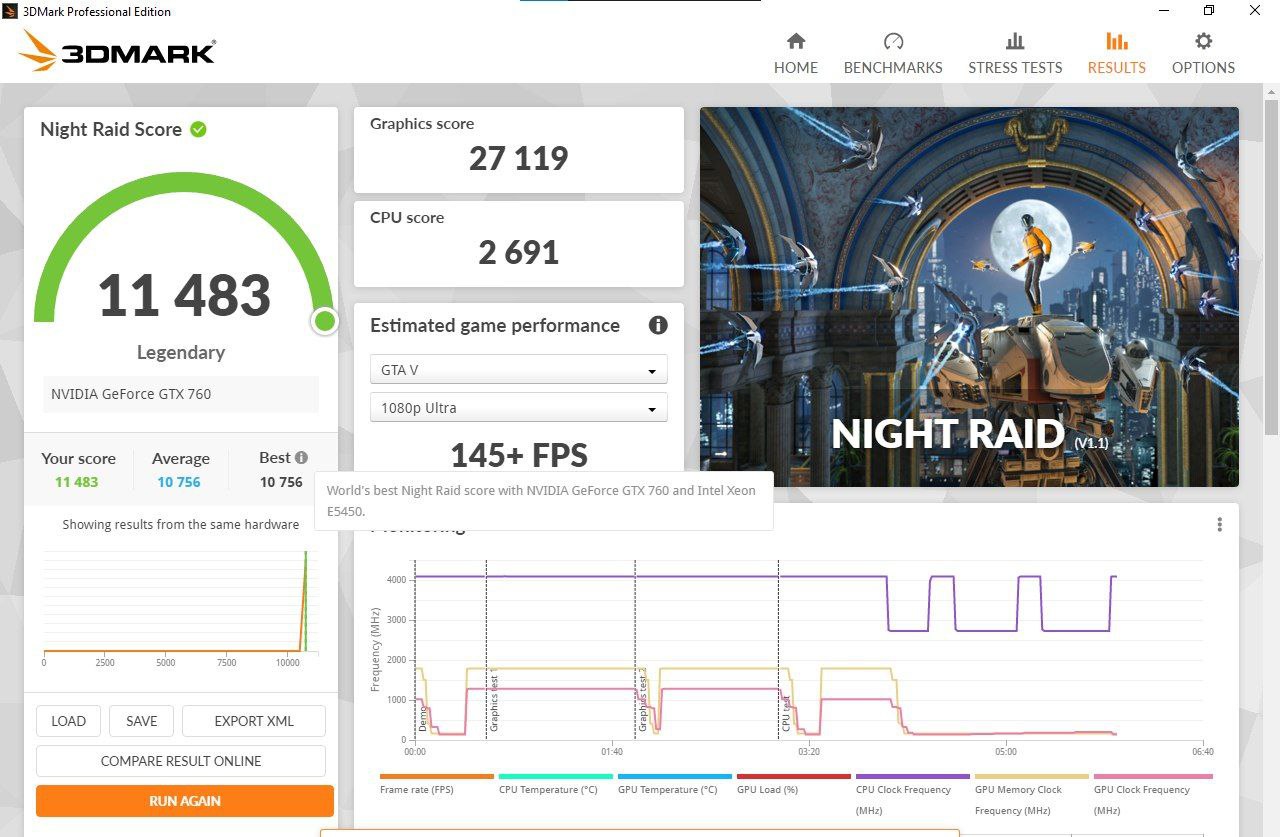The height and width of the screenshot is (837, 1280).
Task: Toggle the GPU Memory Clock Frequency legend series
Action: 1032,795
